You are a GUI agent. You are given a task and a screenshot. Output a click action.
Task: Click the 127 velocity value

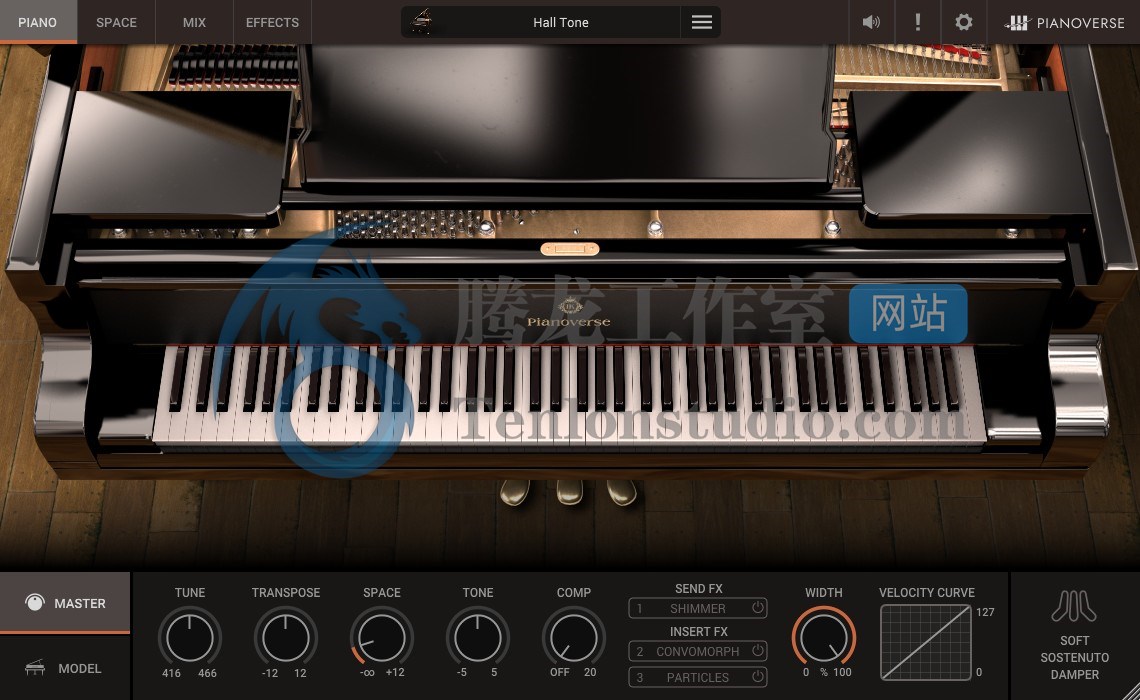985,612
